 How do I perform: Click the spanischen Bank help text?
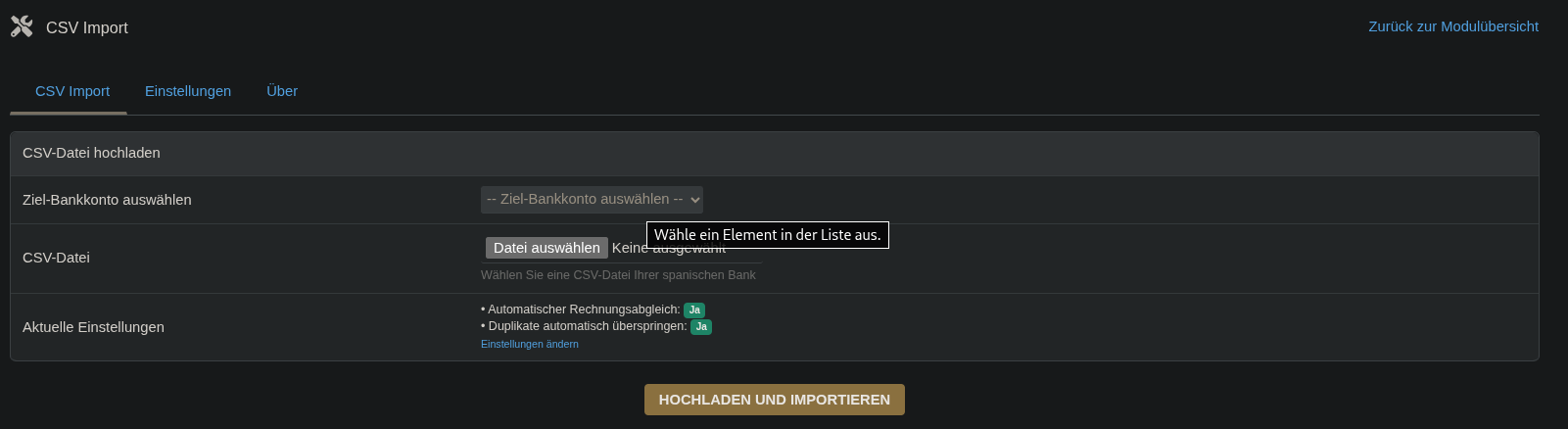point(618,275)
